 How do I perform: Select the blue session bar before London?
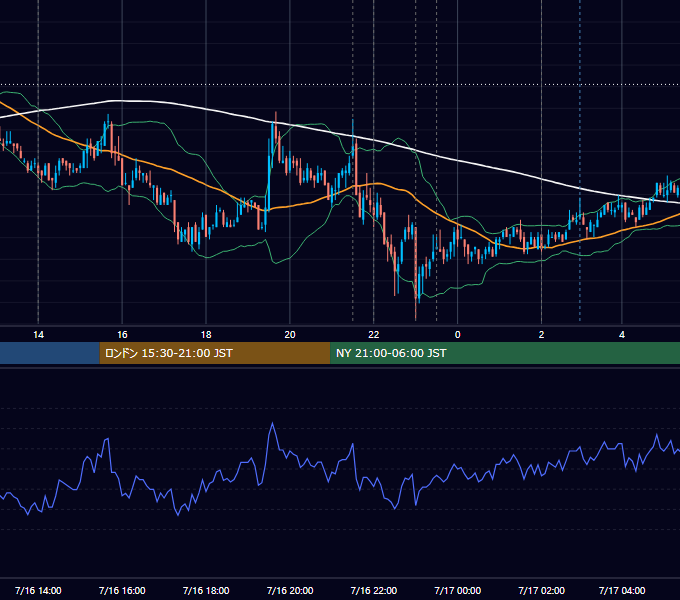click(50, 353)
